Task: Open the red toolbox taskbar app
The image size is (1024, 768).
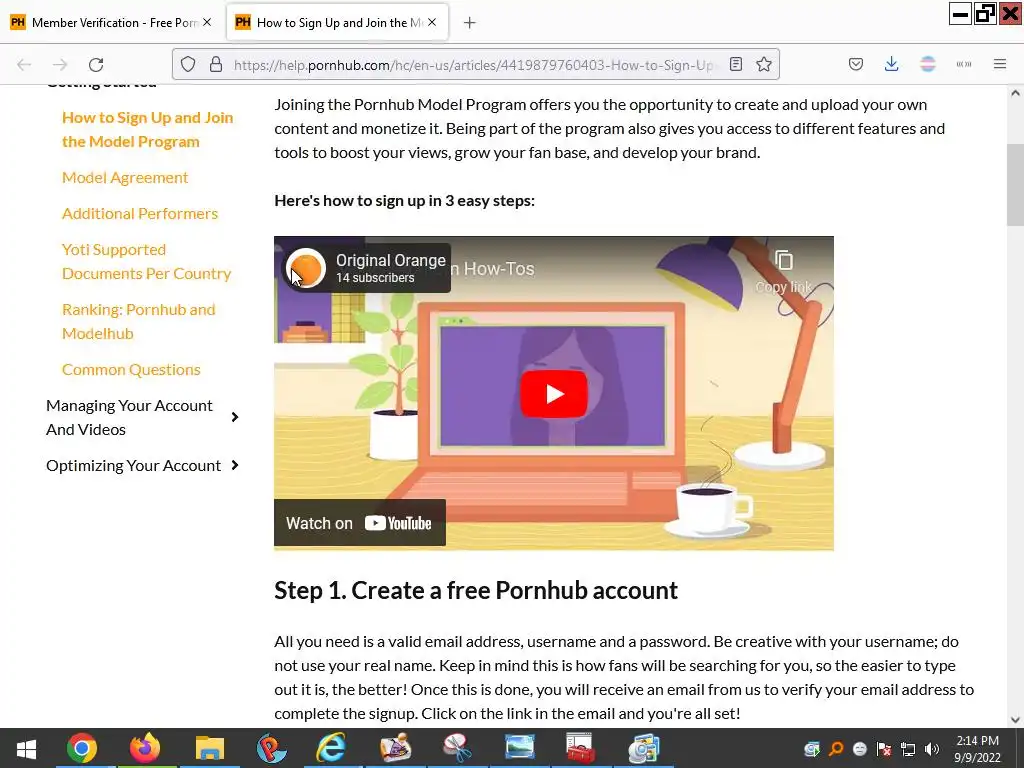Action: click(580, 748)
